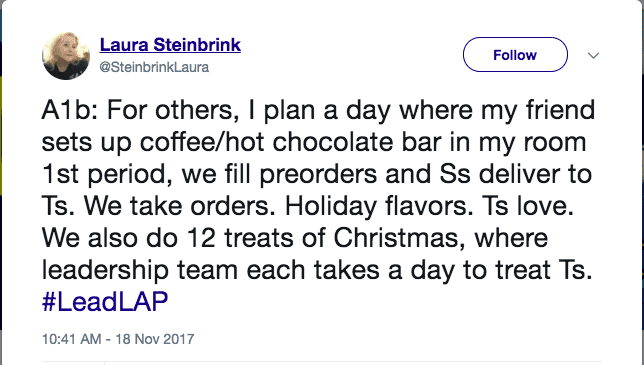
Task: Follow Laura Steinbrink
Action: [x=515, y=55]
